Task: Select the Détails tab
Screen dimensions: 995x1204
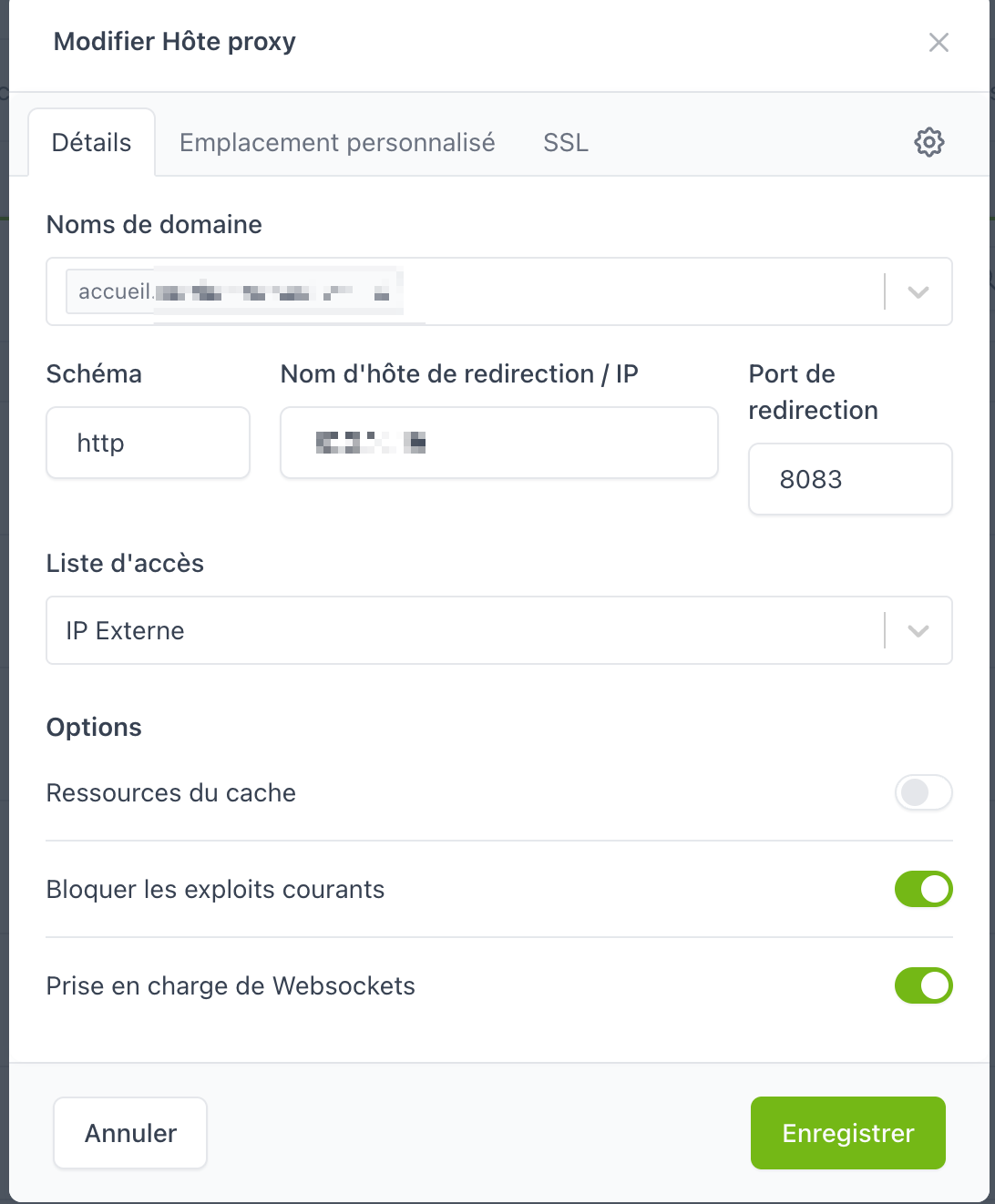Action: pyautogui.click(x=91, y=142)
